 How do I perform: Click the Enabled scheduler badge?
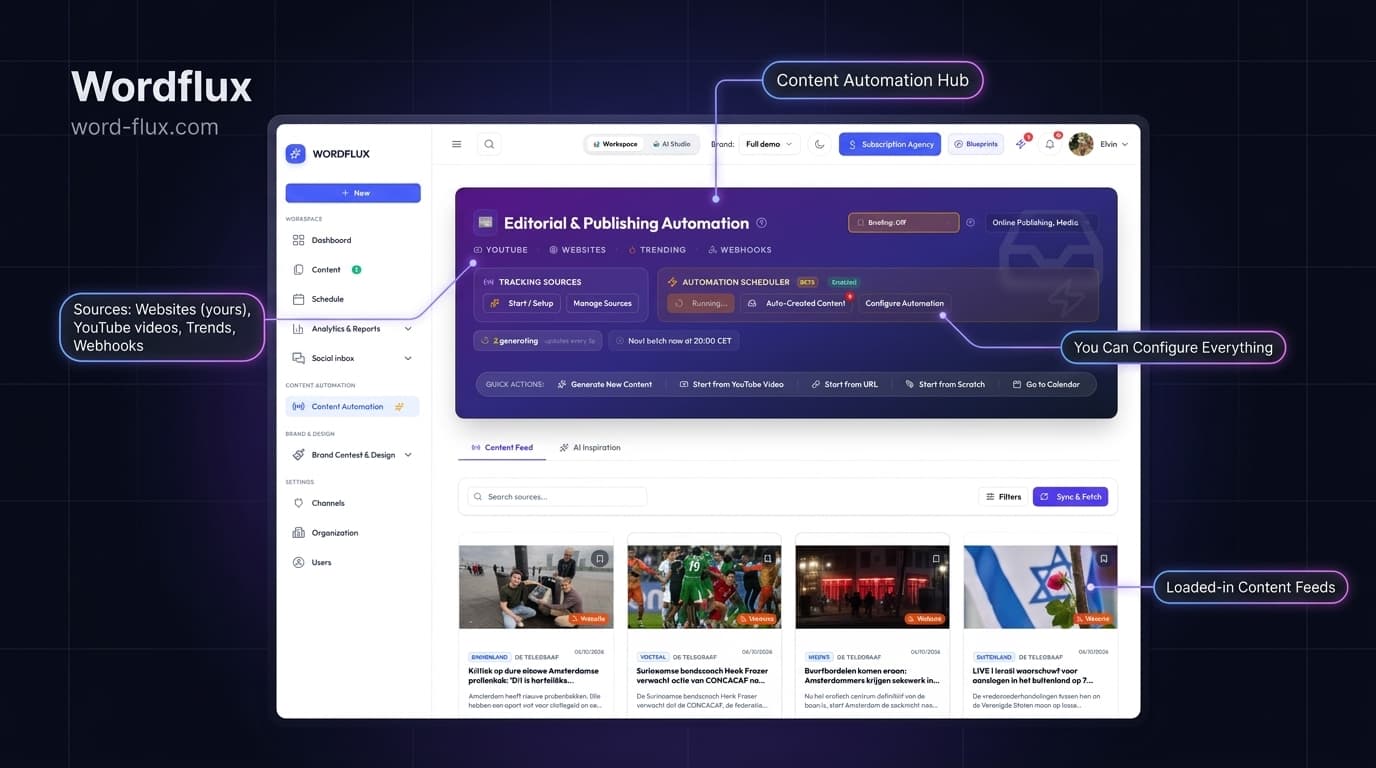tap(844, 282)
